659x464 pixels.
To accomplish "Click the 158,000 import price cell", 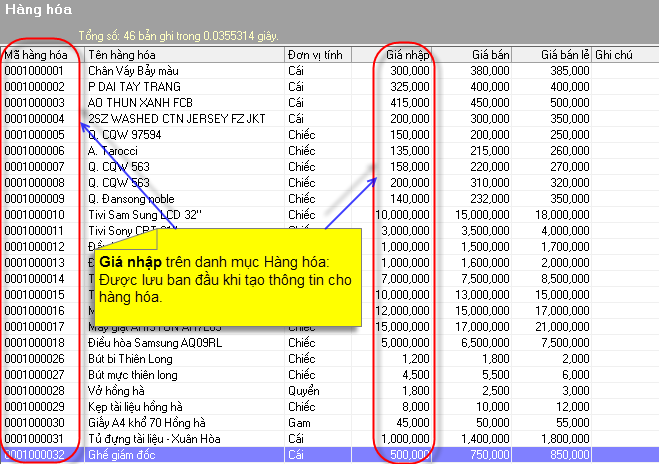I will [x=409, y=167].
